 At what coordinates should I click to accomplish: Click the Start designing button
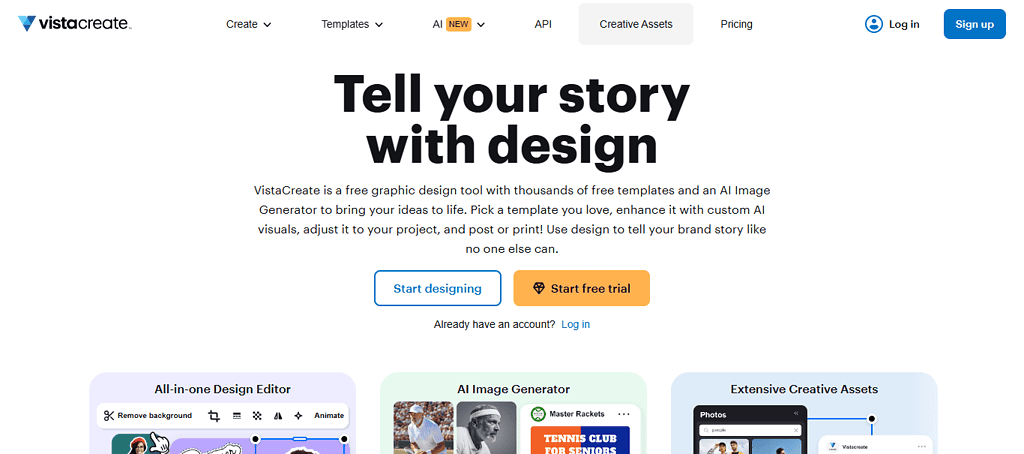coord(437,288)
